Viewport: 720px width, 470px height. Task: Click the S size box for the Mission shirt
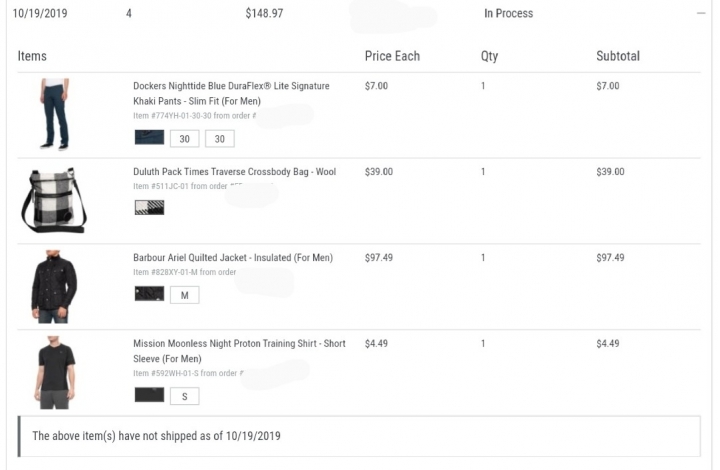(184, 396)
